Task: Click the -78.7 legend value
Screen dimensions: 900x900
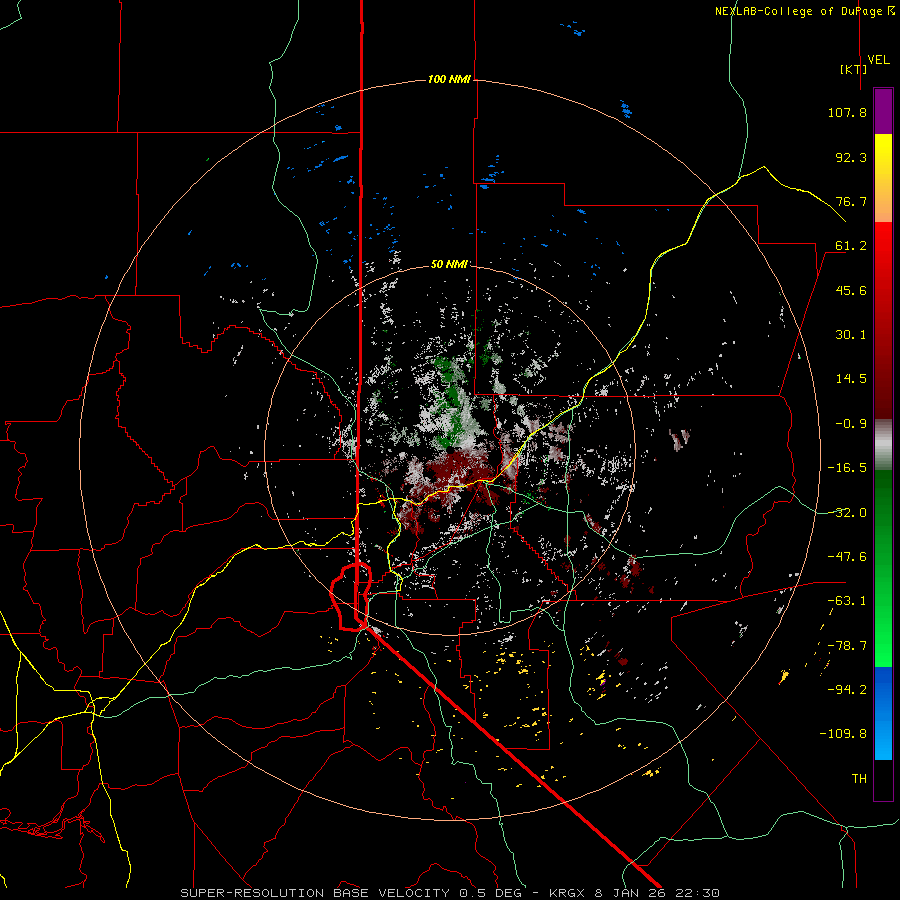Action: pos(847,646)
